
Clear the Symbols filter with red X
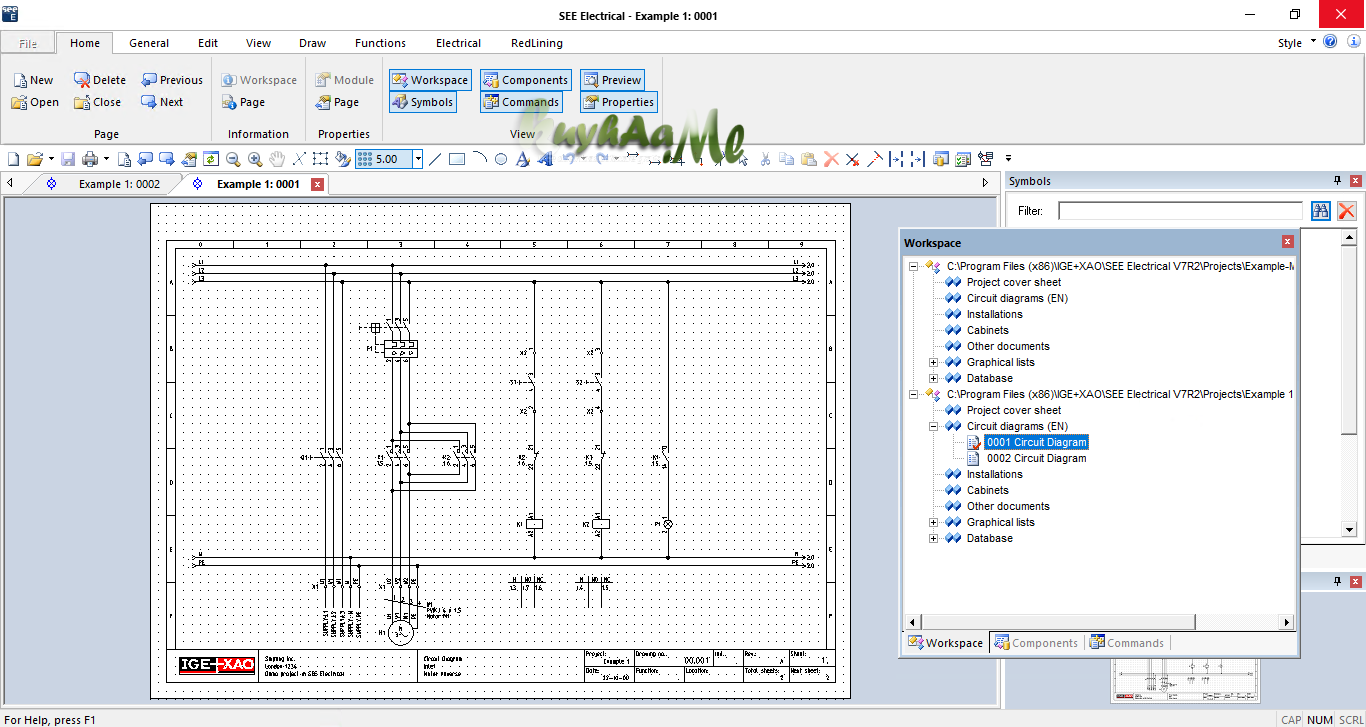coord(1347,211)
